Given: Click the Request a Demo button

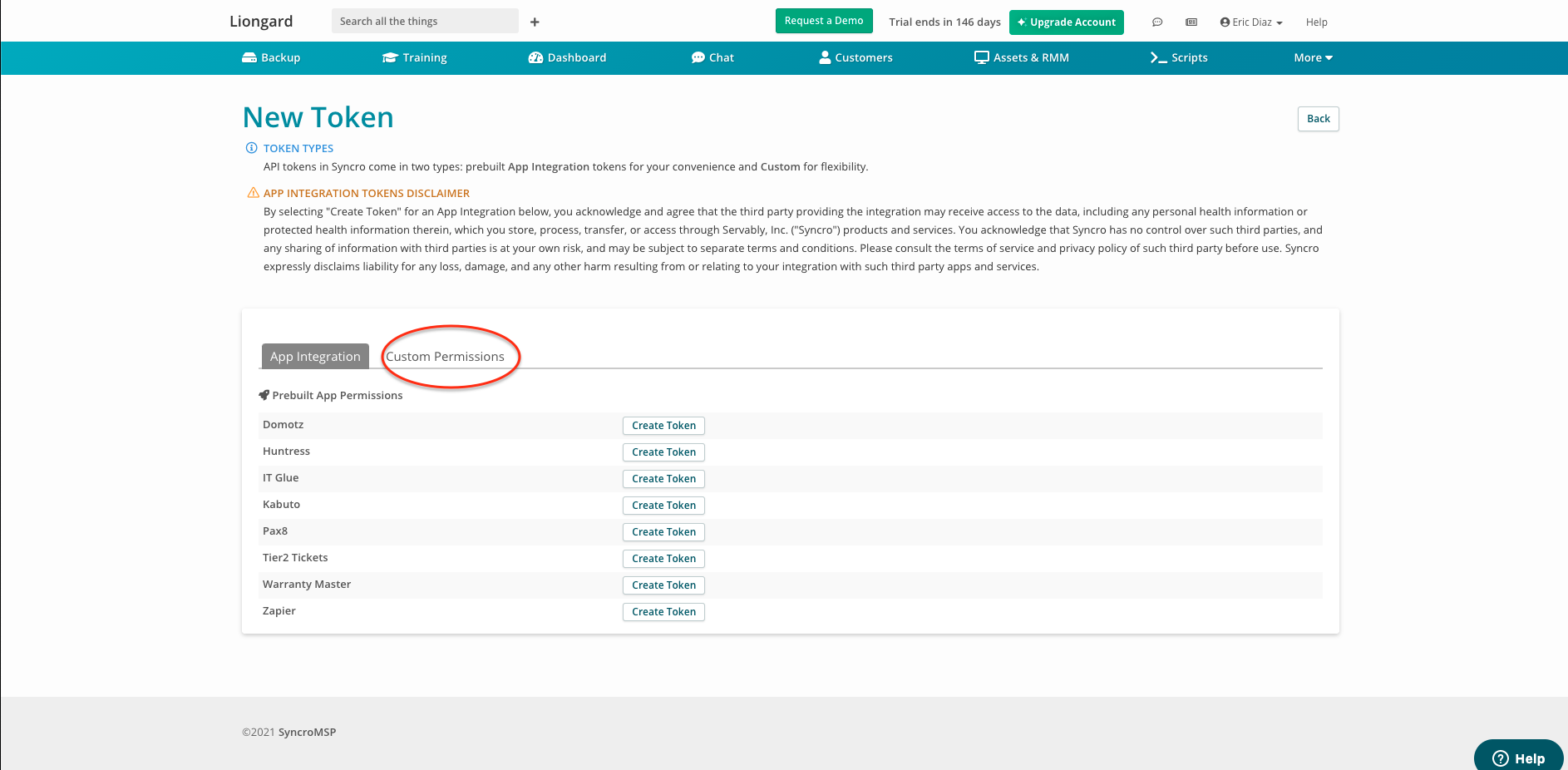Looking at the screenshot, I should 824,21.
